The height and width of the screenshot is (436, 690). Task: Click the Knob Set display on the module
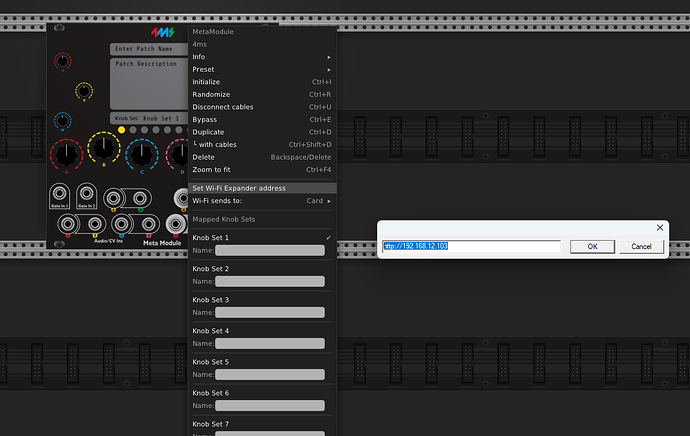[149, 118]
